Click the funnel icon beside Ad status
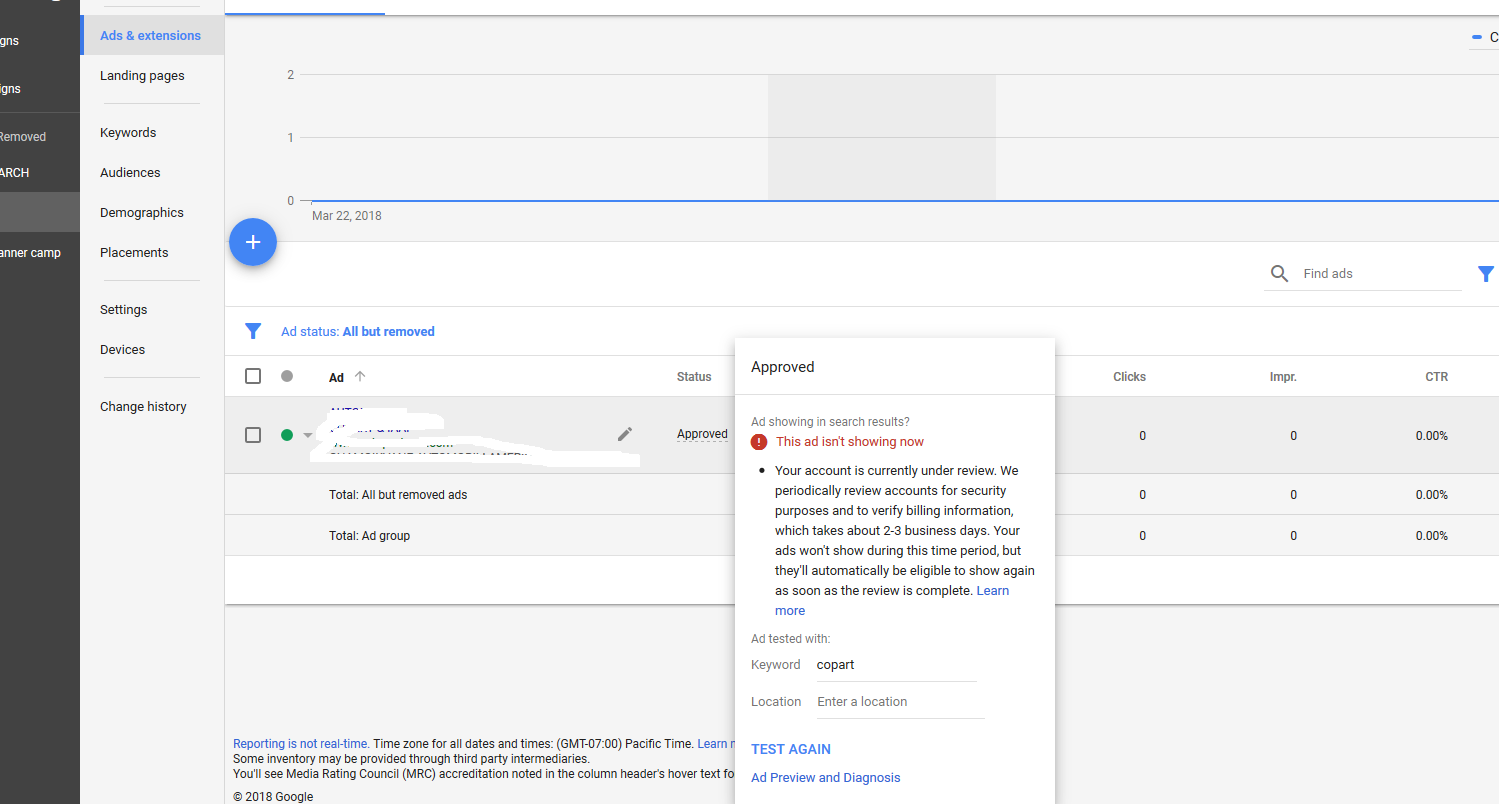The image size is (1499, 804). coord(253,331)
